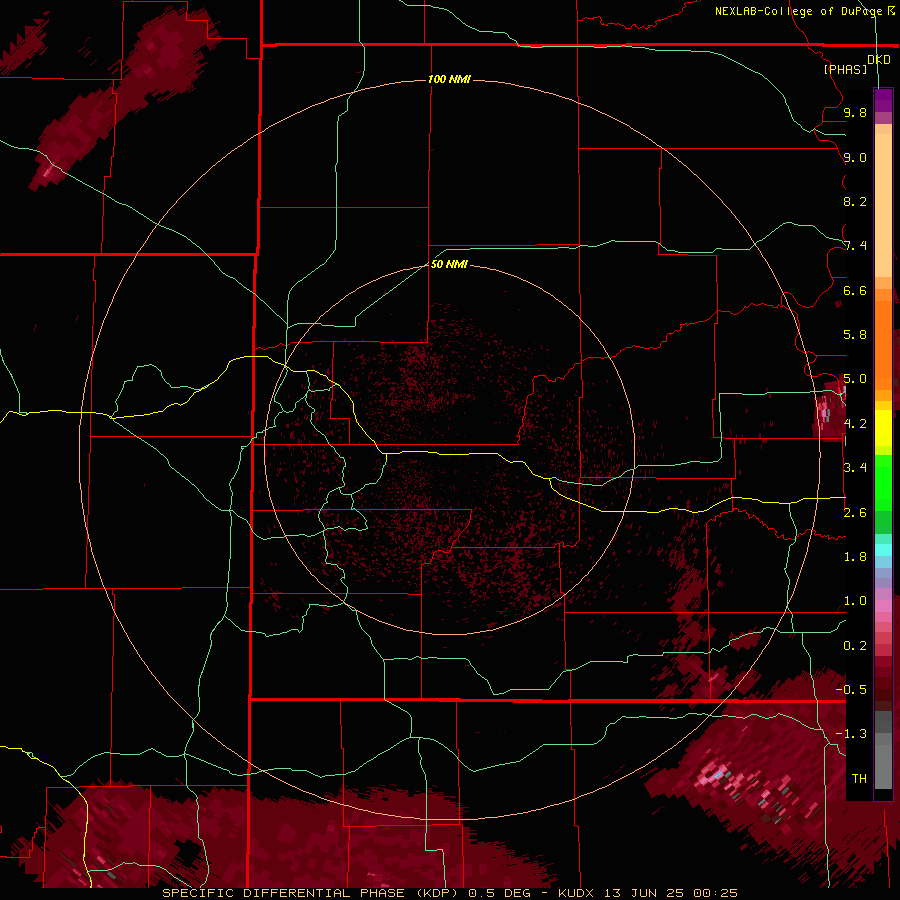
Task: Click the Specific Differential Phase KUDX caption
Action: pos(450,893)
